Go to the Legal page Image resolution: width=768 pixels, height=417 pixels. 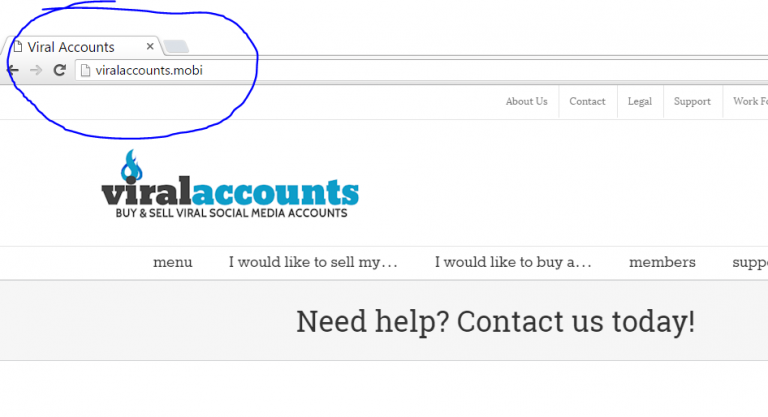(x=640, y=101)
